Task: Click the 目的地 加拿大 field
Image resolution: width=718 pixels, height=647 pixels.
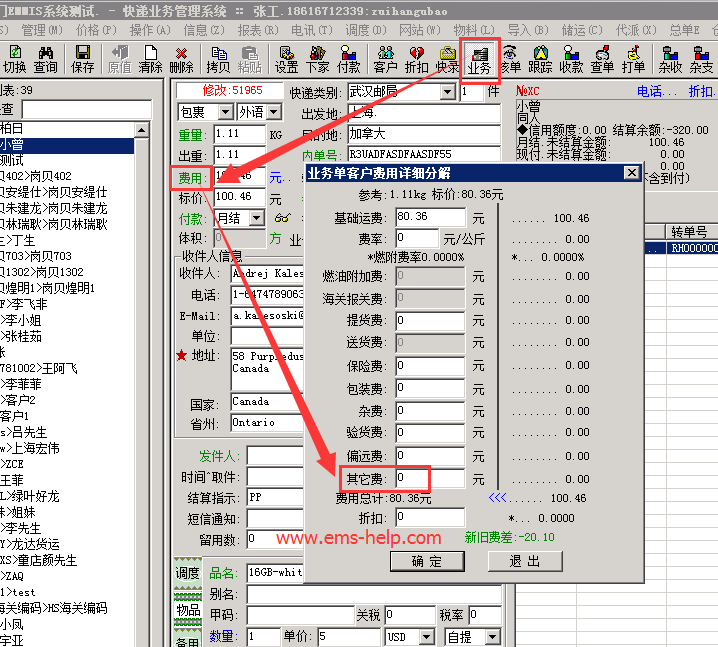Action: pyautogui.click(x=424, y=134)
